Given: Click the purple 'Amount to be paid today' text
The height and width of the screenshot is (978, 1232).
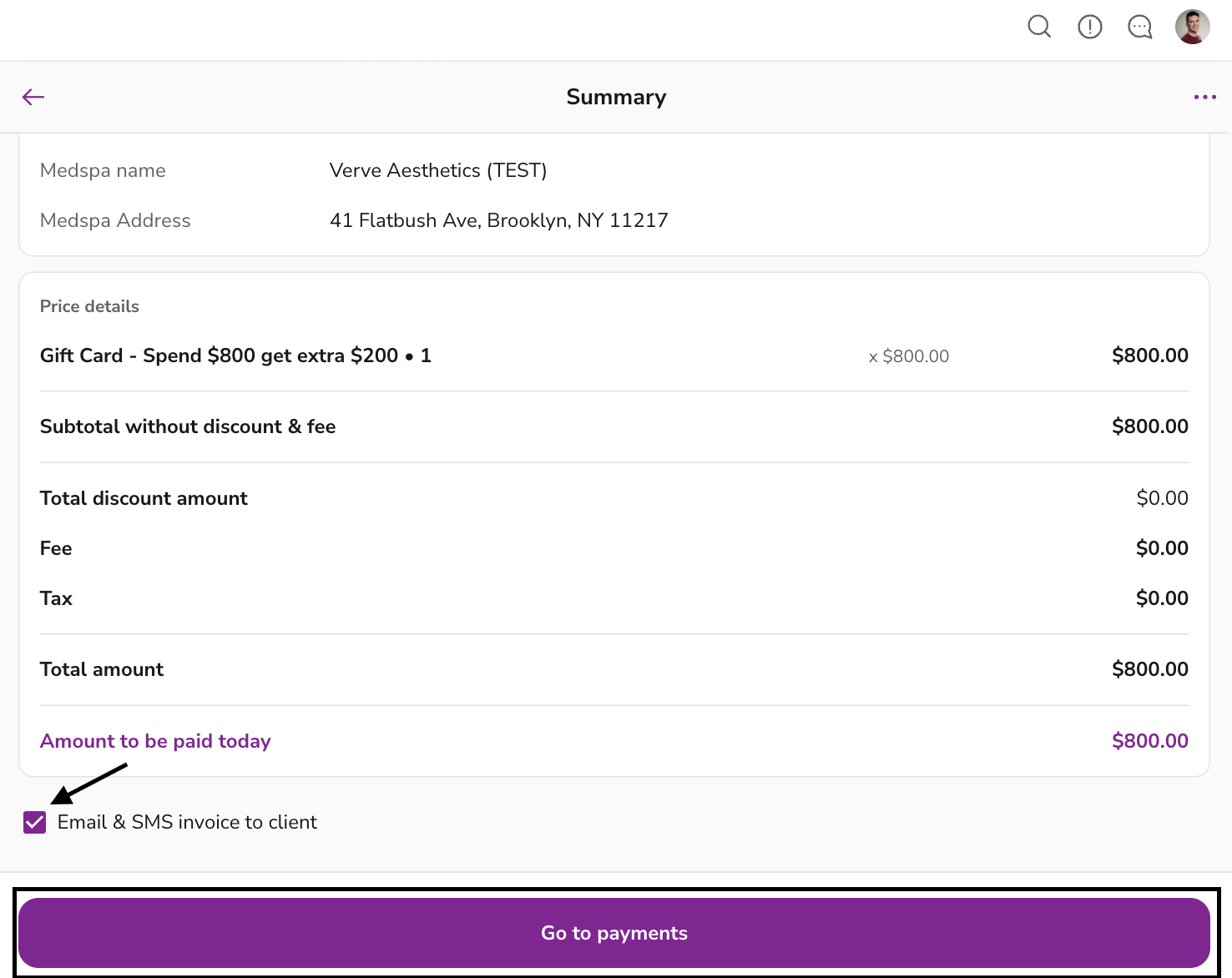Looking at the screenshot, I should (x=155, y=741).
